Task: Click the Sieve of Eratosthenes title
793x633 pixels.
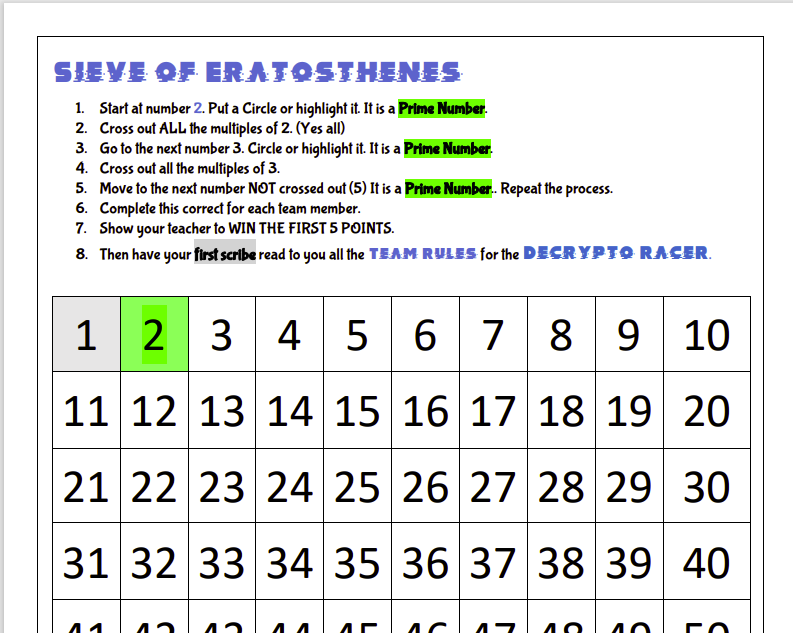Action: click(257, 72)
